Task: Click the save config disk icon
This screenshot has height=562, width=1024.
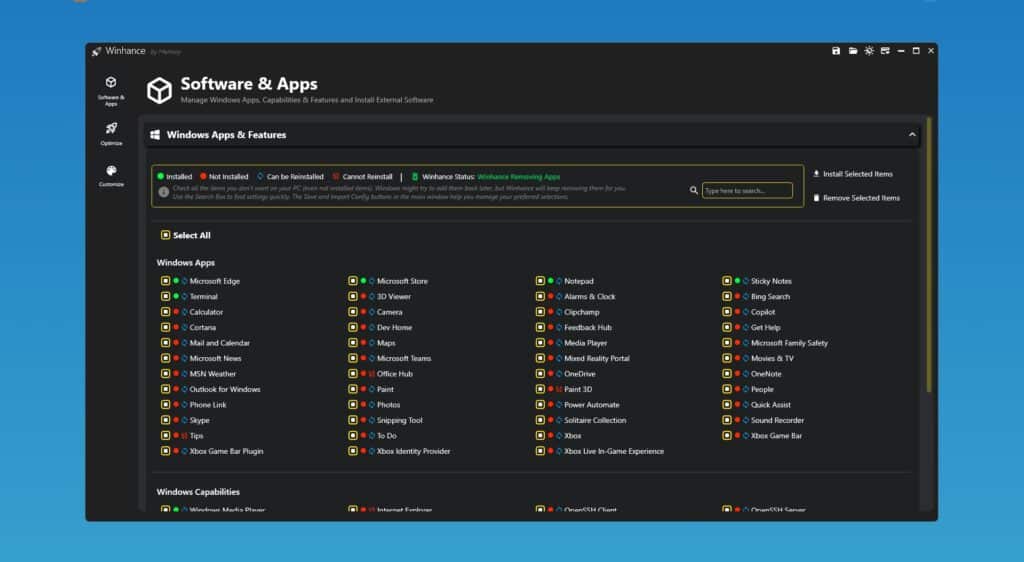Action: (836, 51)
